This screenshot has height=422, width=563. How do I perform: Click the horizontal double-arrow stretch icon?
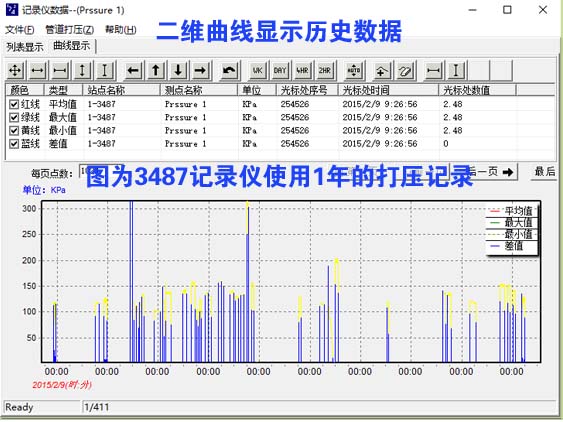38,70
